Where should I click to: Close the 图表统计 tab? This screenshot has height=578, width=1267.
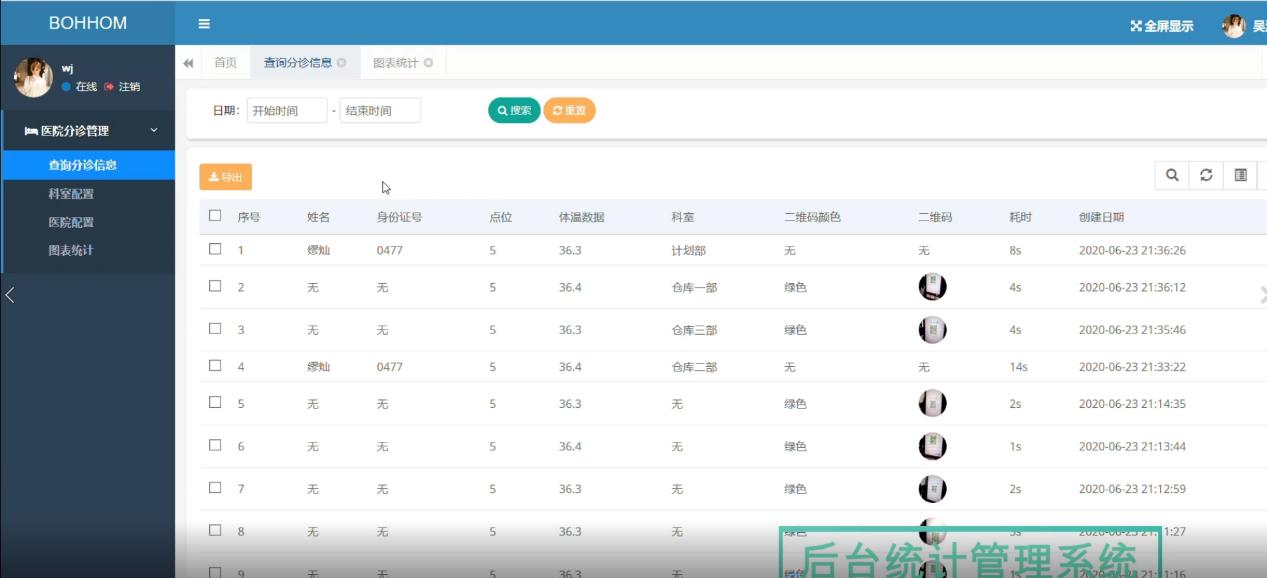[430, 61]
